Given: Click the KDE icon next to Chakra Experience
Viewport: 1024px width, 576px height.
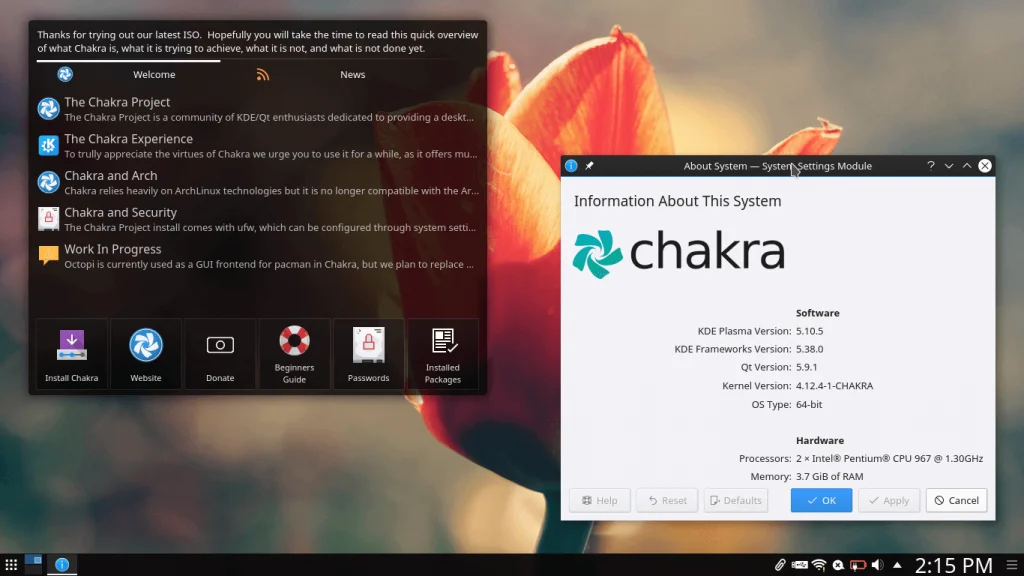Looking at the screenshot, I should click(48, 145).
